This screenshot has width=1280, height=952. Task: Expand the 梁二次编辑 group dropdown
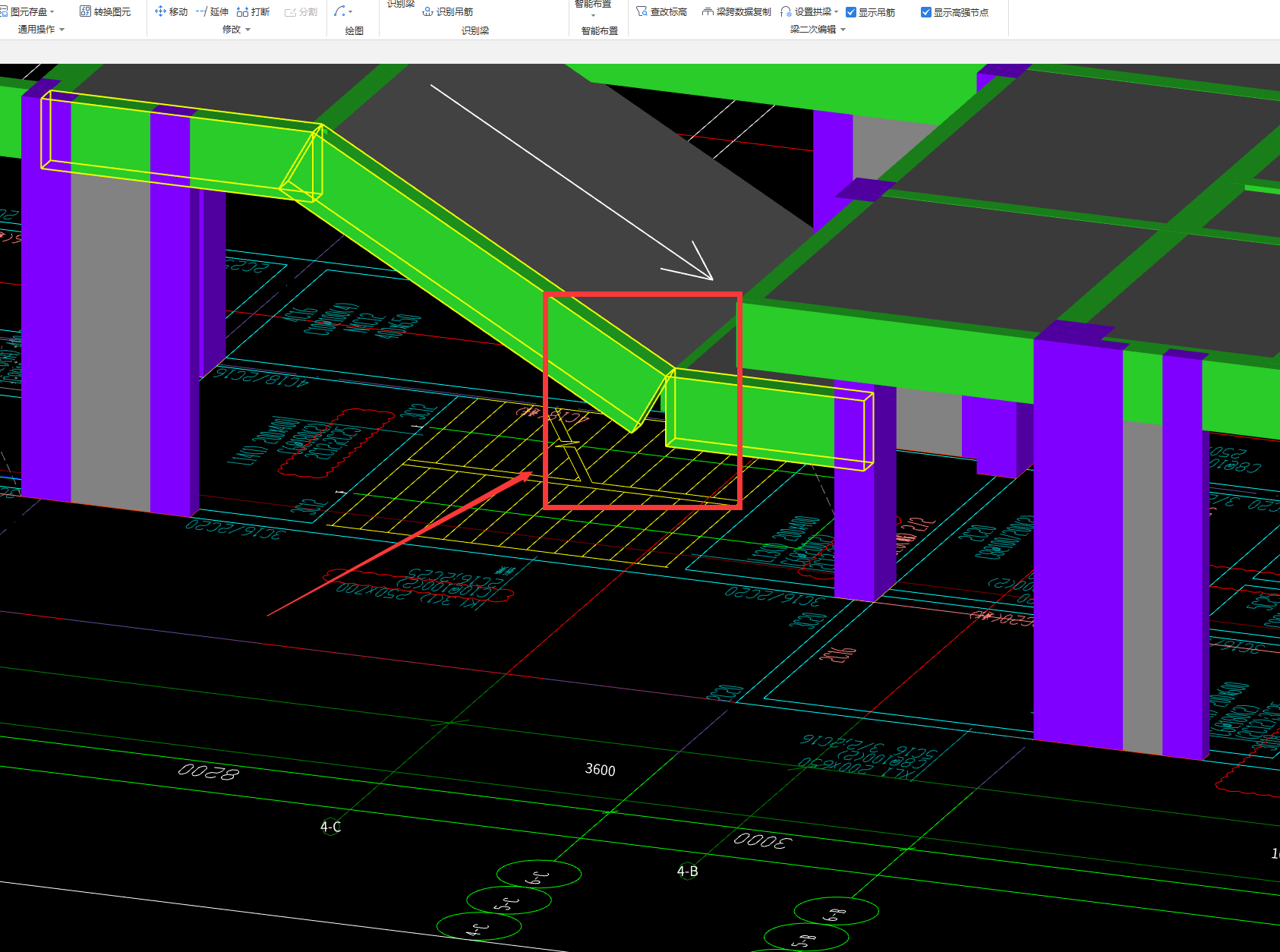click(x=843, y=30)
